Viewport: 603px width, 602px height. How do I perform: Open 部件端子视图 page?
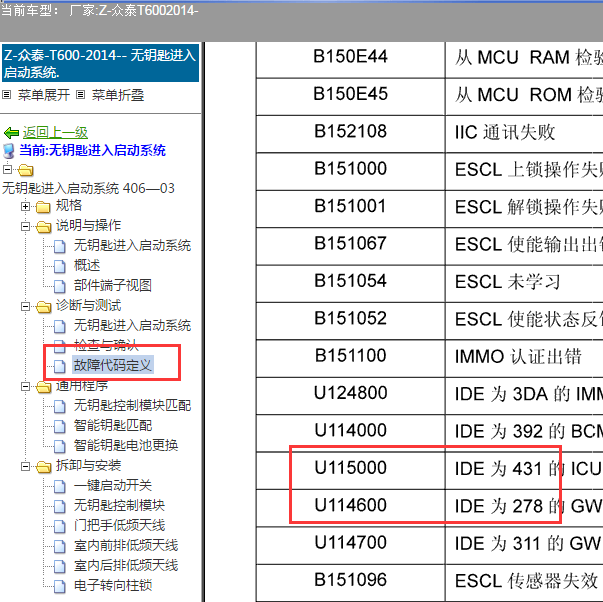coord(113,285)
